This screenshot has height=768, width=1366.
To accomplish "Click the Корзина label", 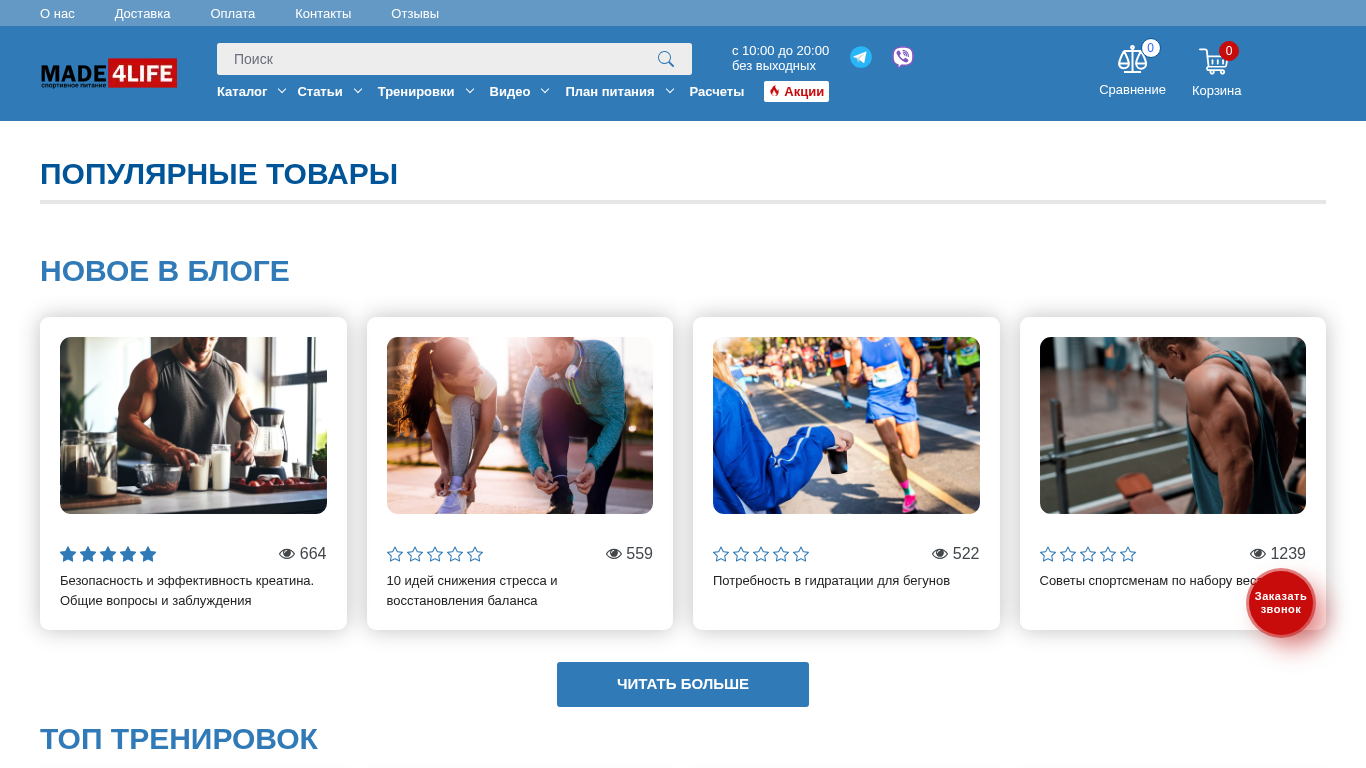I will click(x=1217, y=90).
